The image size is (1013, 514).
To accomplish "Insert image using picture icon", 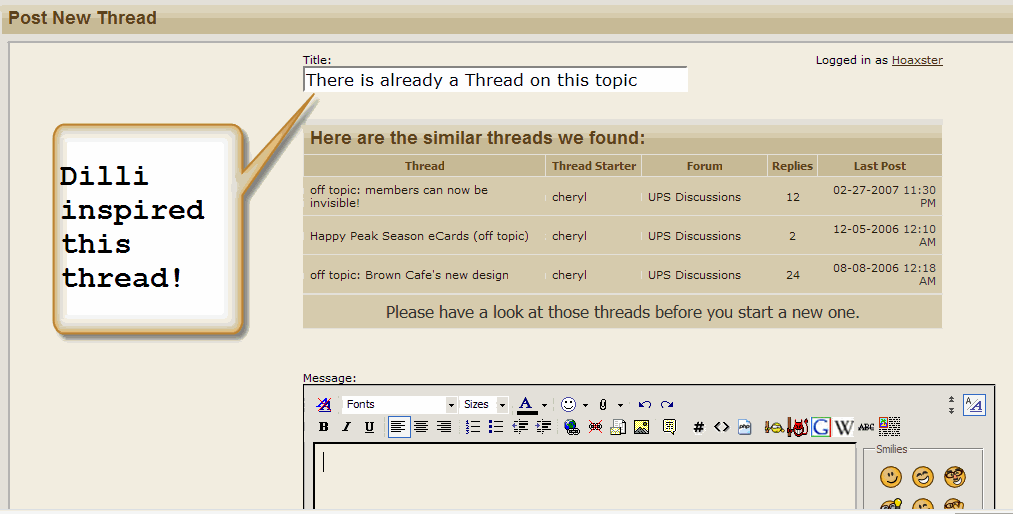I will (642, 427).
